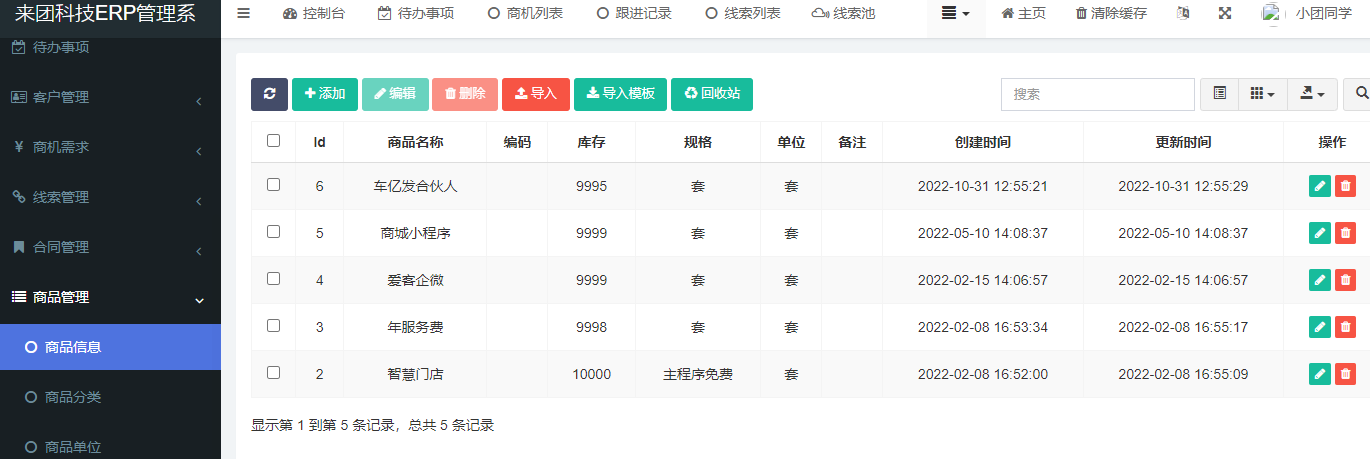Delete the 车亿发合伙人 row with trash icon
1370x459 pixels.
(x=1345, y=186)
